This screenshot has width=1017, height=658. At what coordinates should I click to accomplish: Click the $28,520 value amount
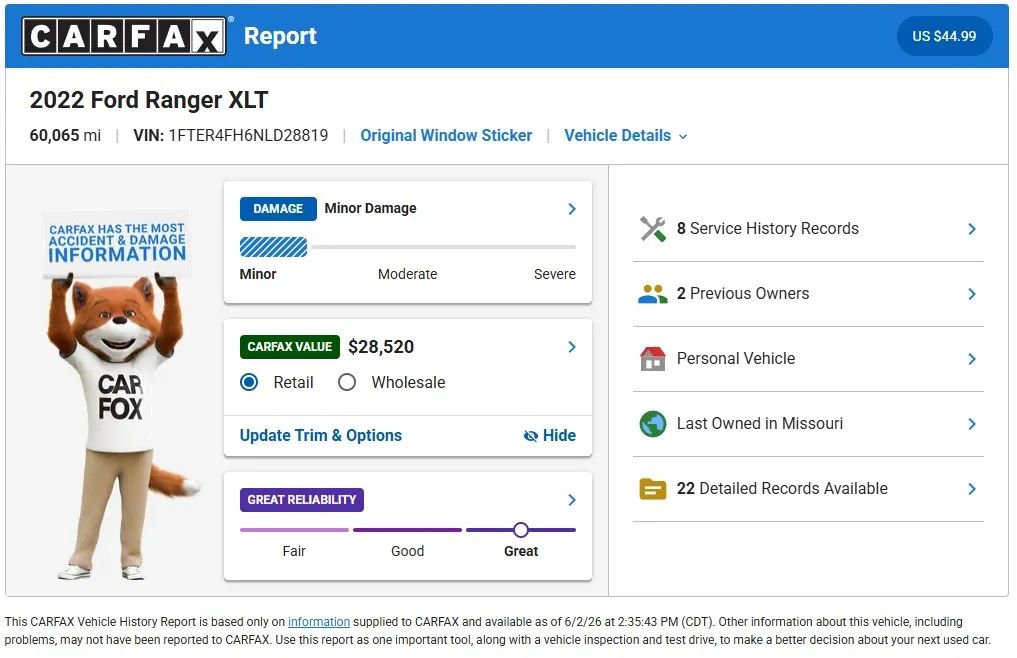(x=381, y=347)
